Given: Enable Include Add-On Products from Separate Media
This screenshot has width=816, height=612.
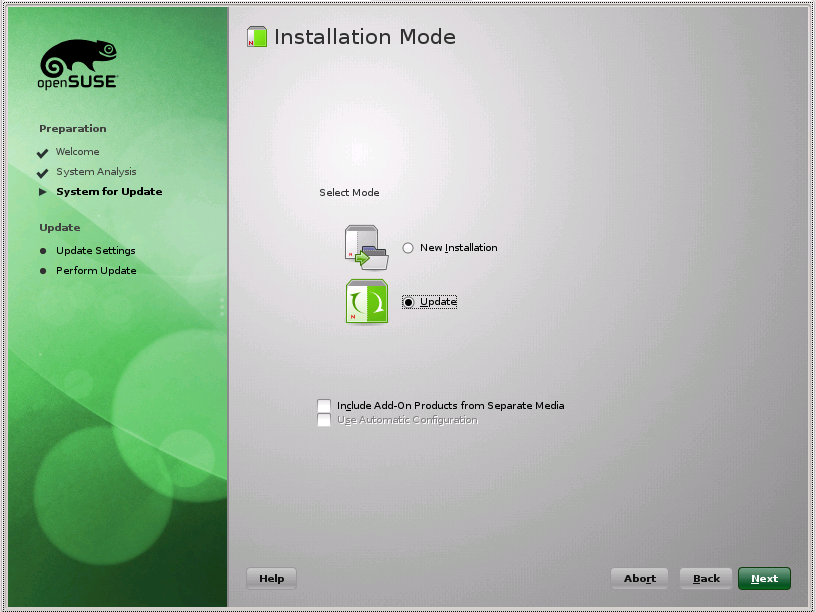Looking at the screenshot, I should (x=324, y=405).
